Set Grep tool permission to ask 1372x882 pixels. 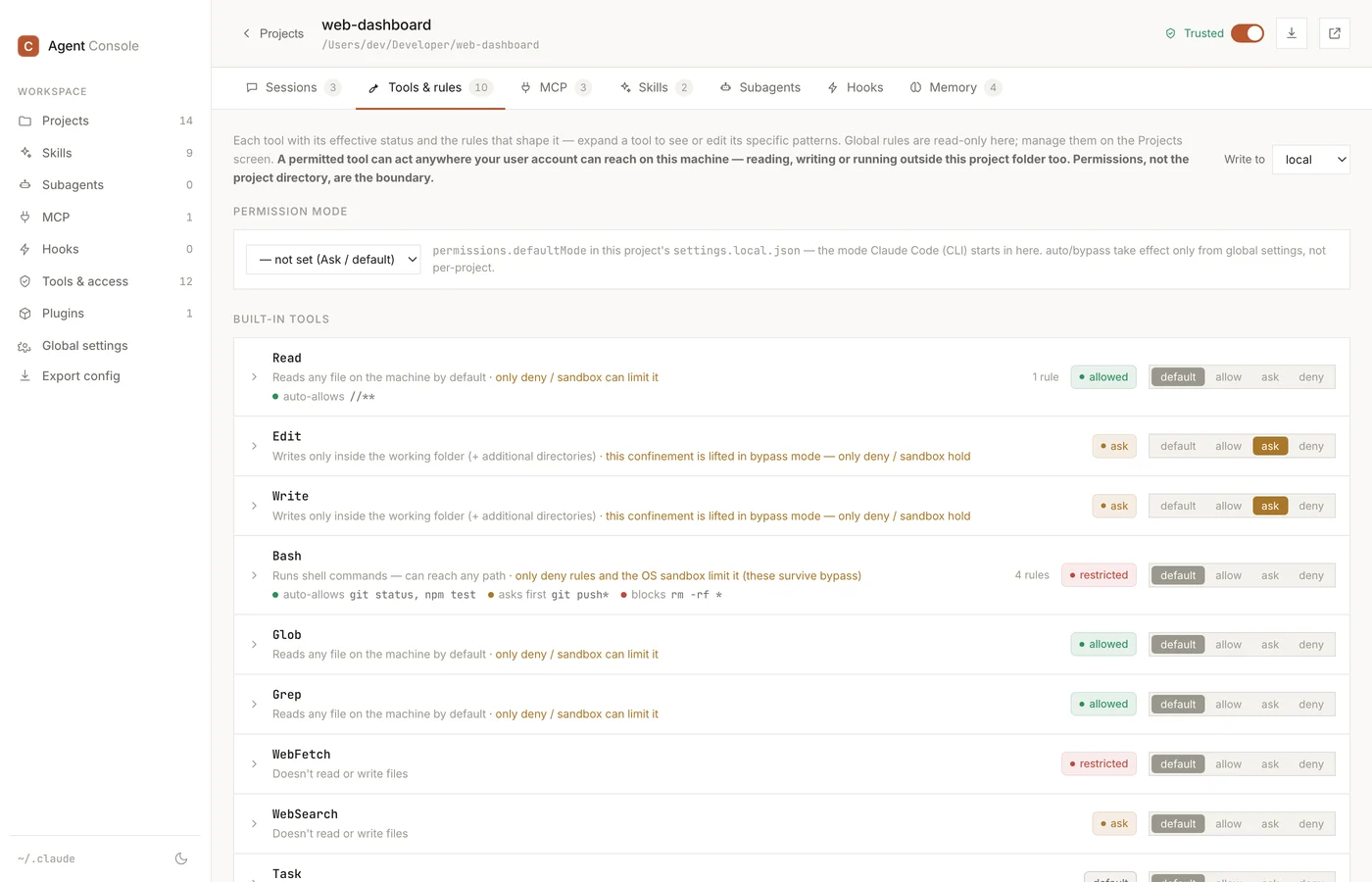pyautogui.click(x=1269, y=705)
